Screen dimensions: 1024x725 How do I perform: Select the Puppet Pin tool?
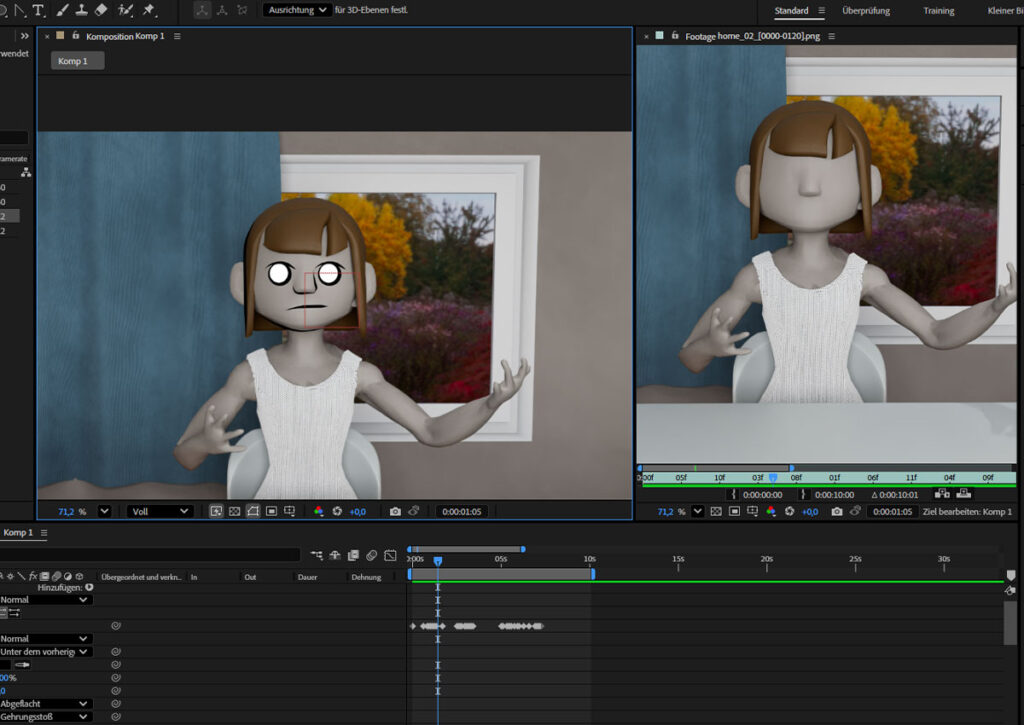coord(149,10)
